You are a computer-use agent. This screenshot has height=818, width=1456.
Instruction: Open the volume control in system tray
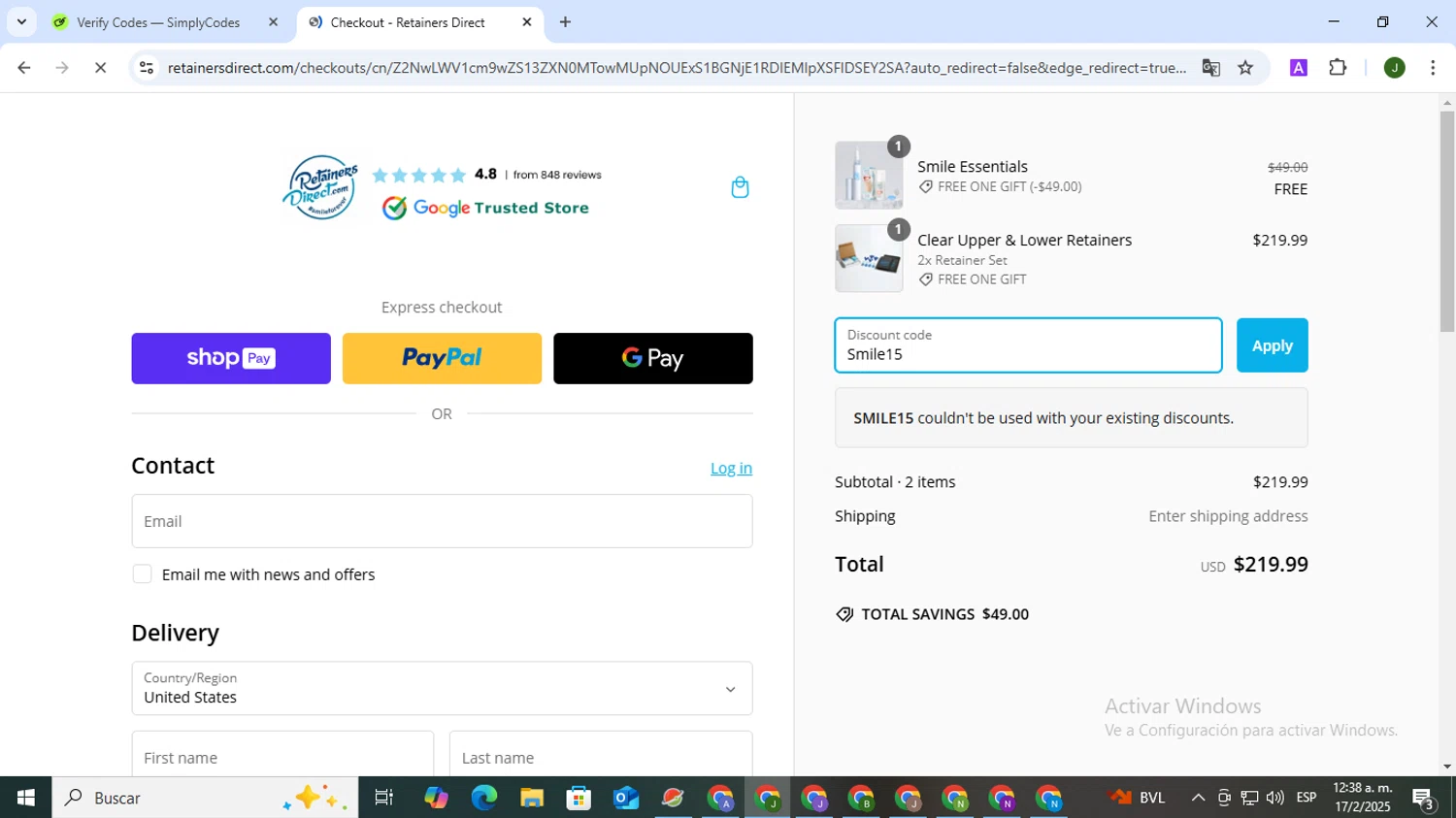(x=1274, y=798)
